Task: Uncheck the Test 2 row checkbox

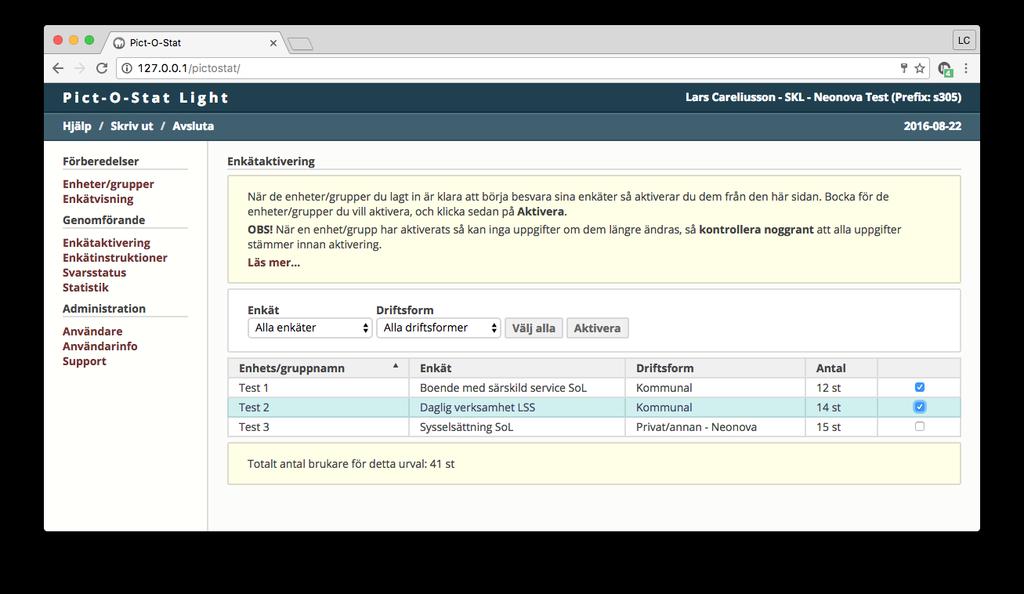Action: coord(920,407)
